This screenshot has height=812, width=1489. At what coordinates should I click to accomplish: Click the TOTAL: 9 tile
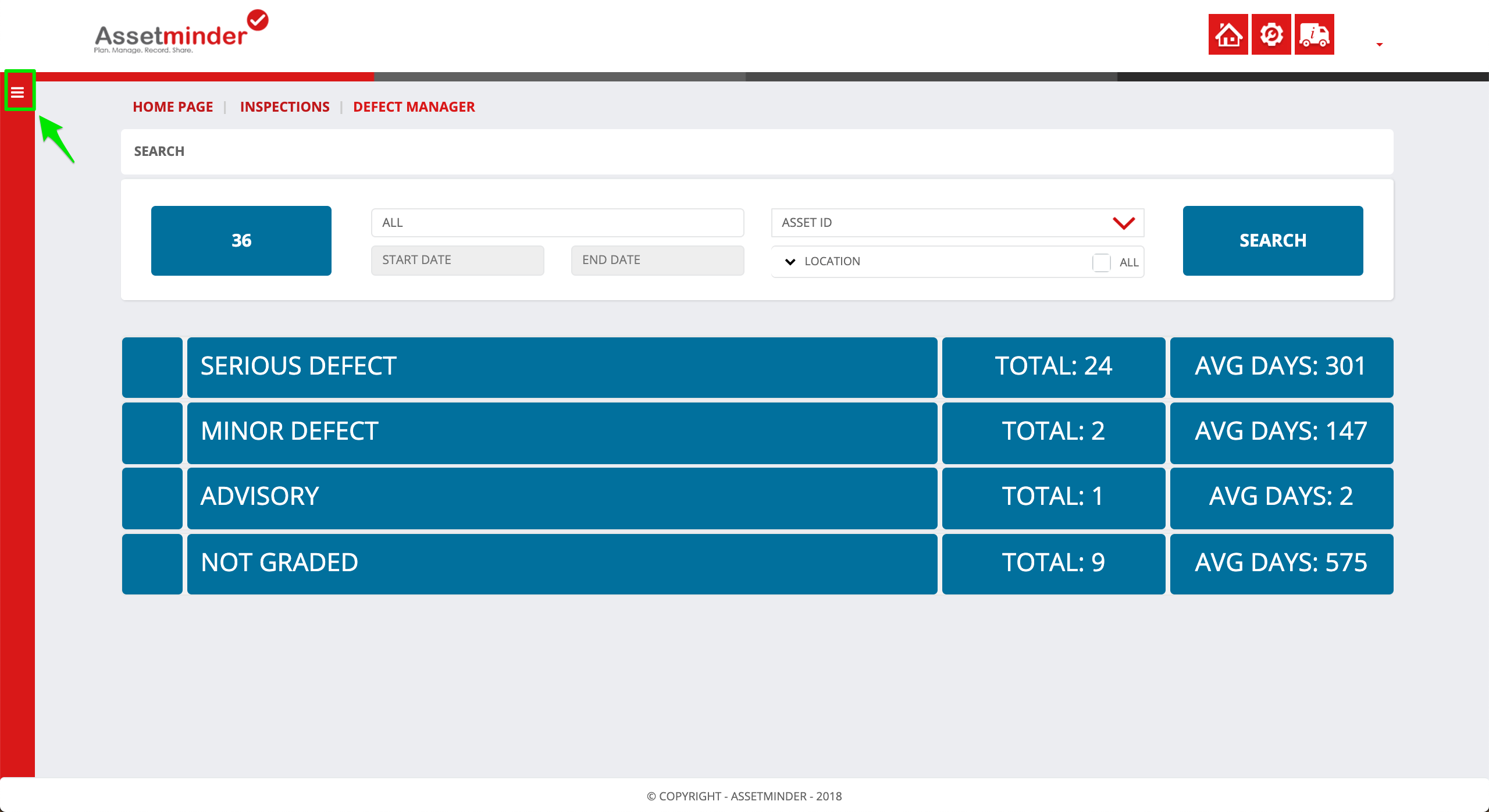click(1053, 564)
